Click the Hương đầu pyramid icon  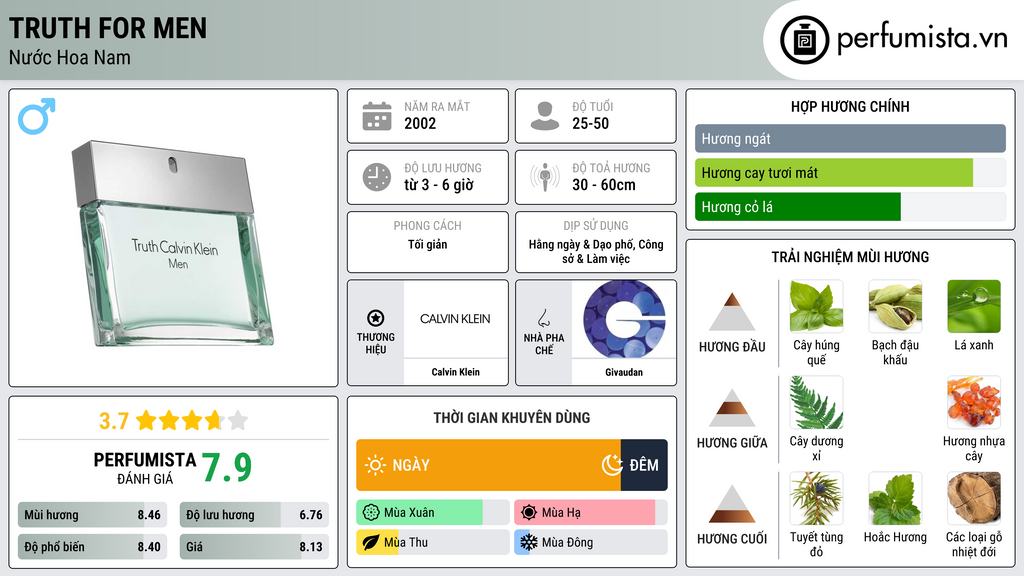(x=732, y=312)
